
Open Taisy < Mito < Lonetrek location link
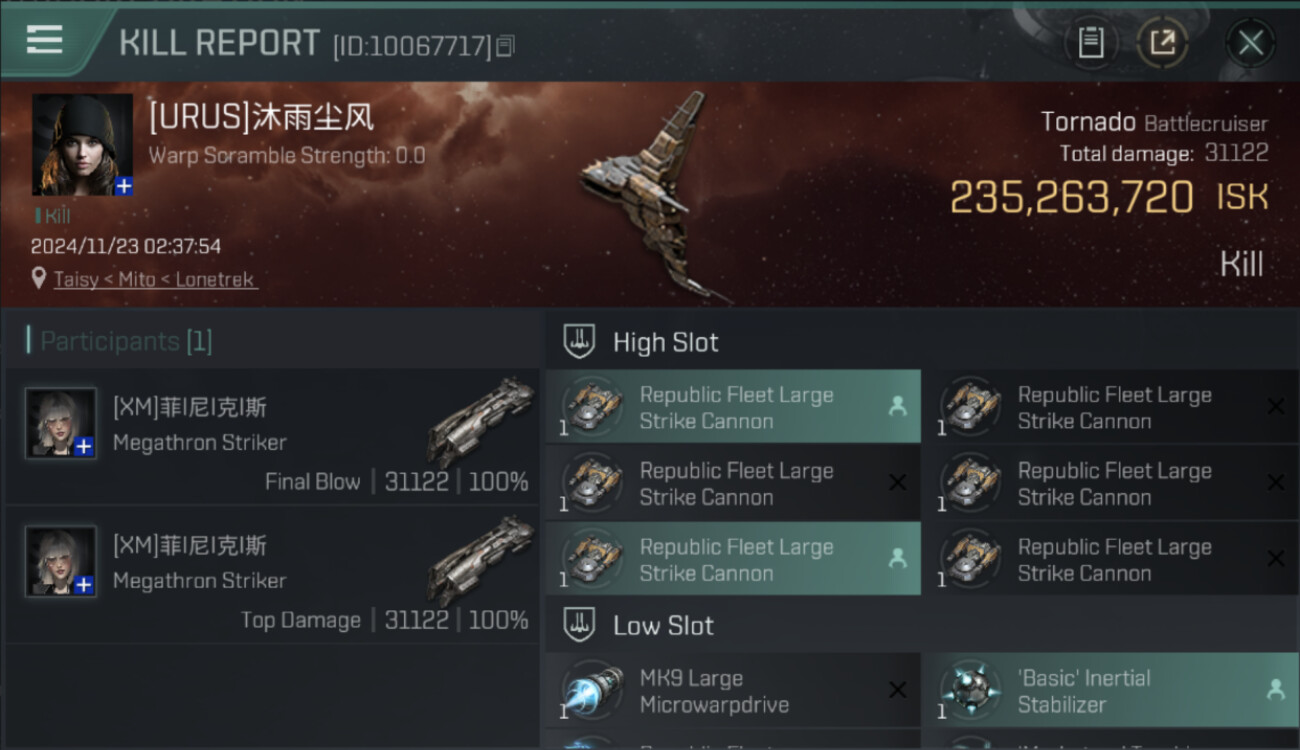155,279
